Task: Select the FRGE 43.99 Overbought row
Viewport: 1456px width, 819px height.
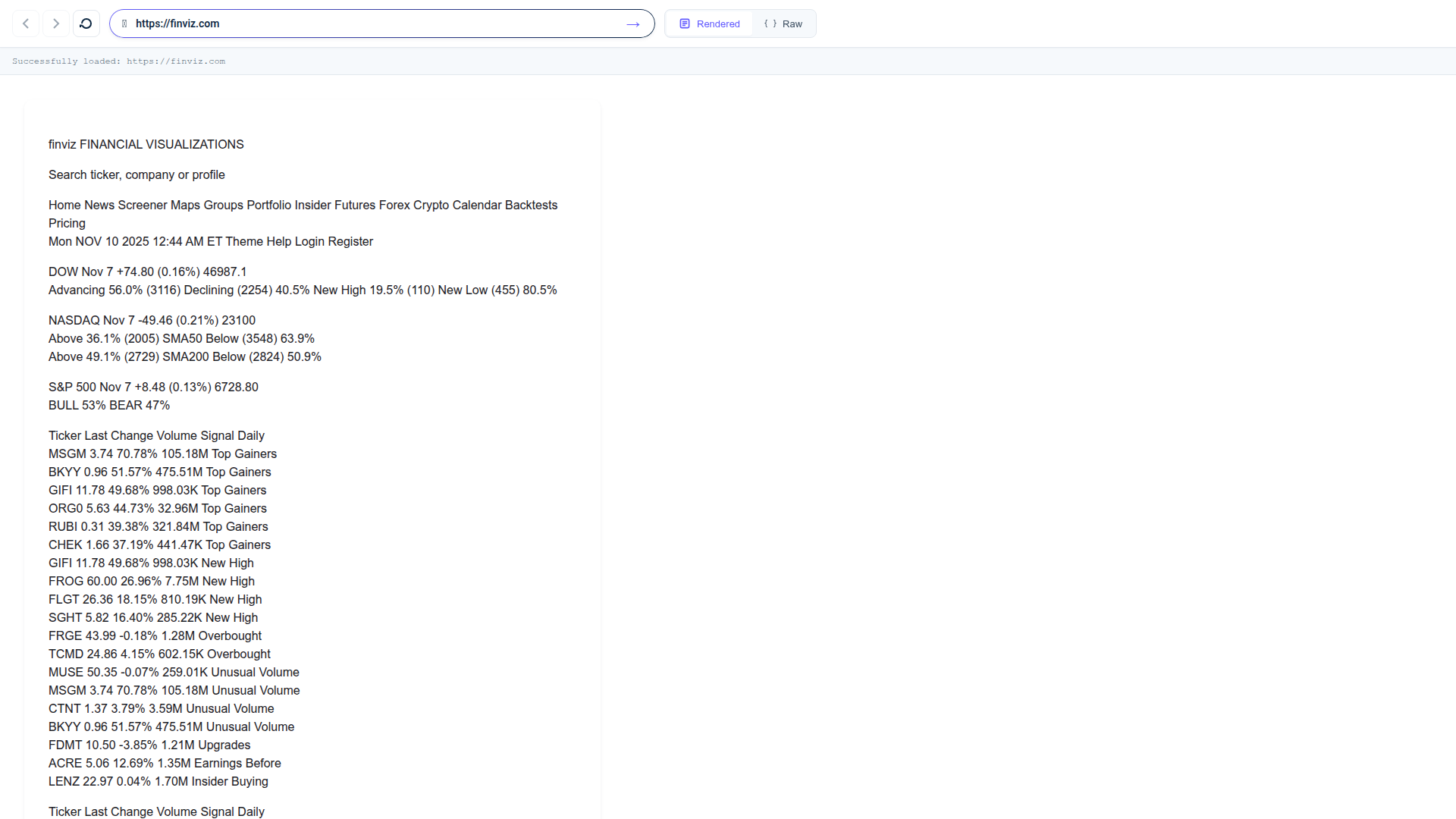Action: tap(155, 635)
